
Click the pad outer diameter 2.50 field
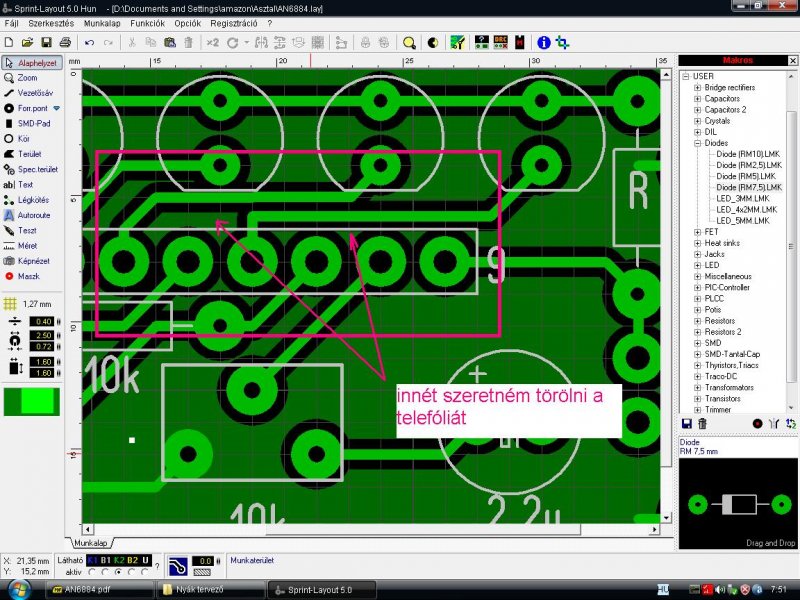tap(41, 335)
